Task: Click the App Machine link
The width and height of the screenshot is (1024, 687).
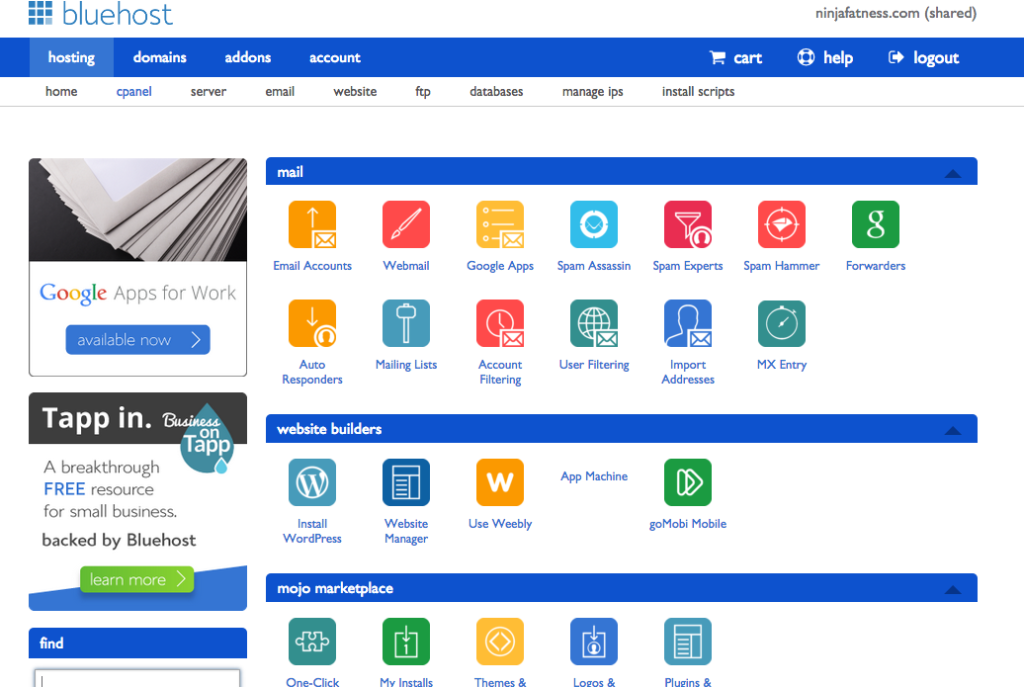Action: [594, 476]
